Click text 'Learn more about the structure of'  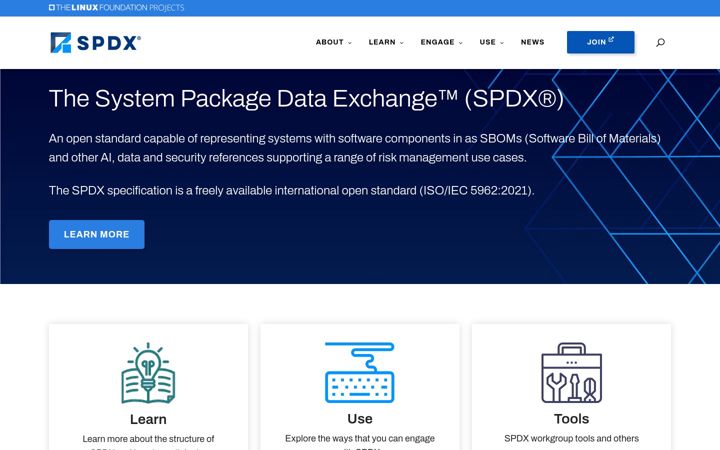pyautogui.click(x=148, y=439)
